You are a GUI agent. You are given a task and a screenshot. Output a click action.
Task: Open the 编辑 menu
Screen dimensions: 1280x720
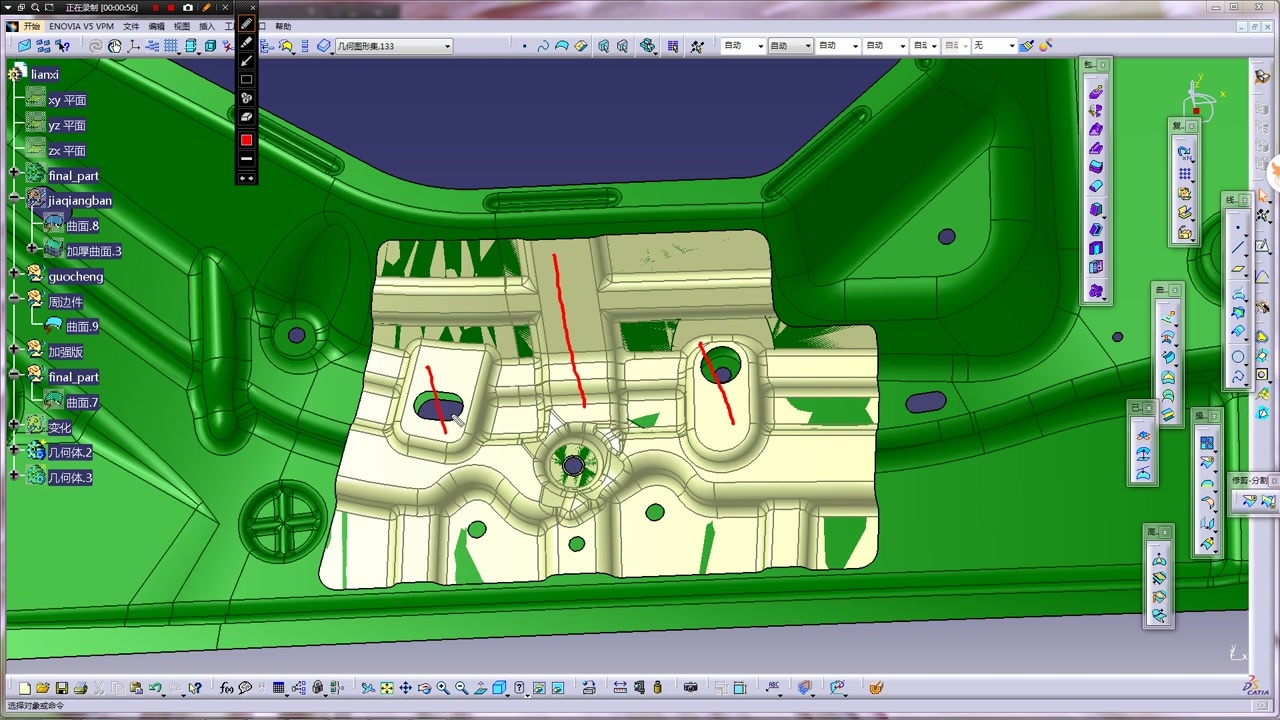(157, 26)
